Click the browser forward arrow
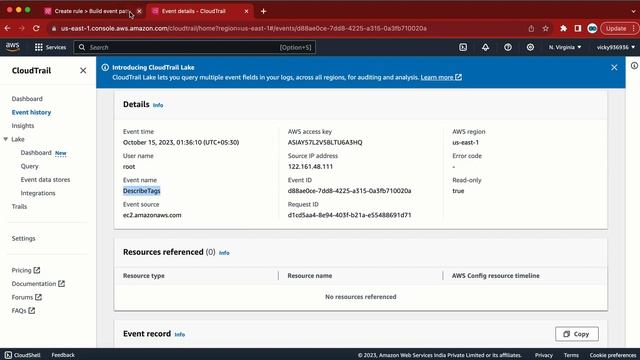This screenshot has width=640, height=360. pos(22,28)
